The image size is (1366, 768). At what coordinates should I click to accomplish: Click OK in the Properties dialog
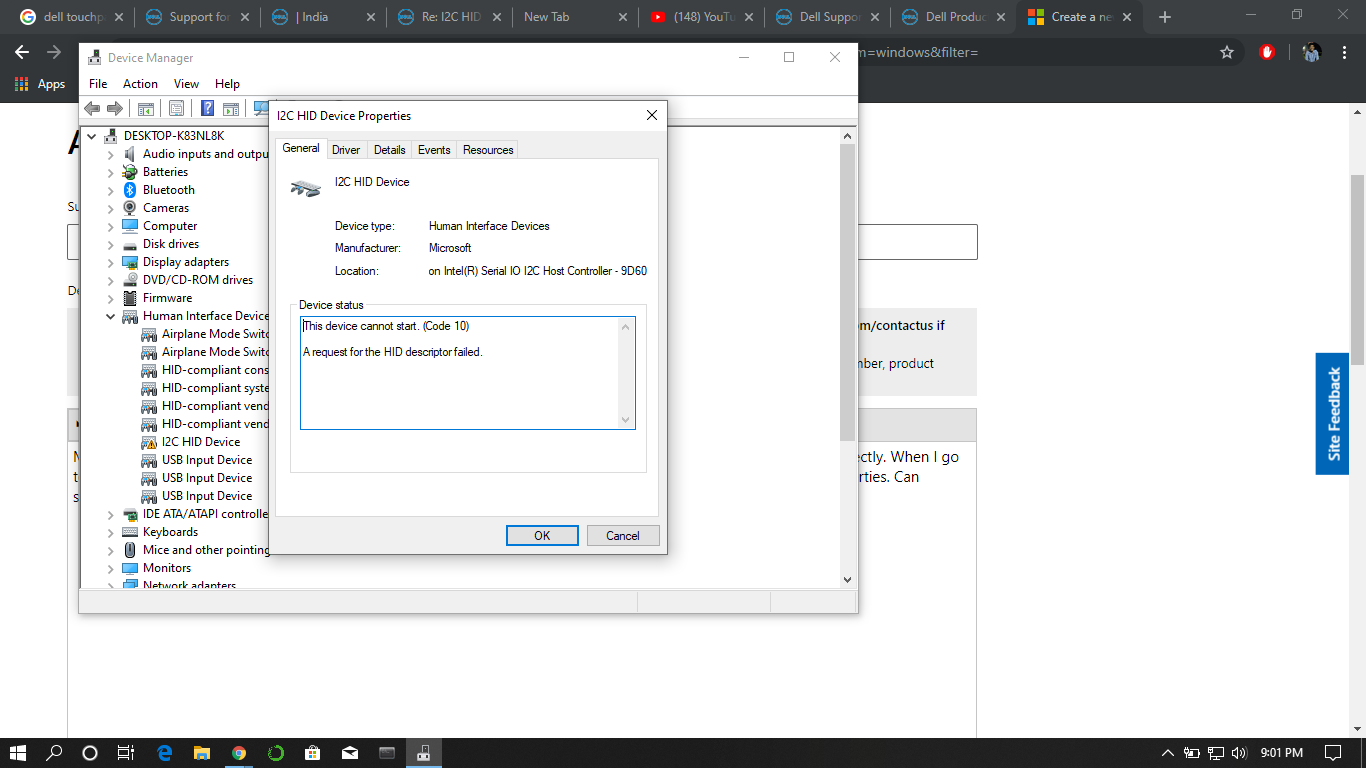click(542, 535)
